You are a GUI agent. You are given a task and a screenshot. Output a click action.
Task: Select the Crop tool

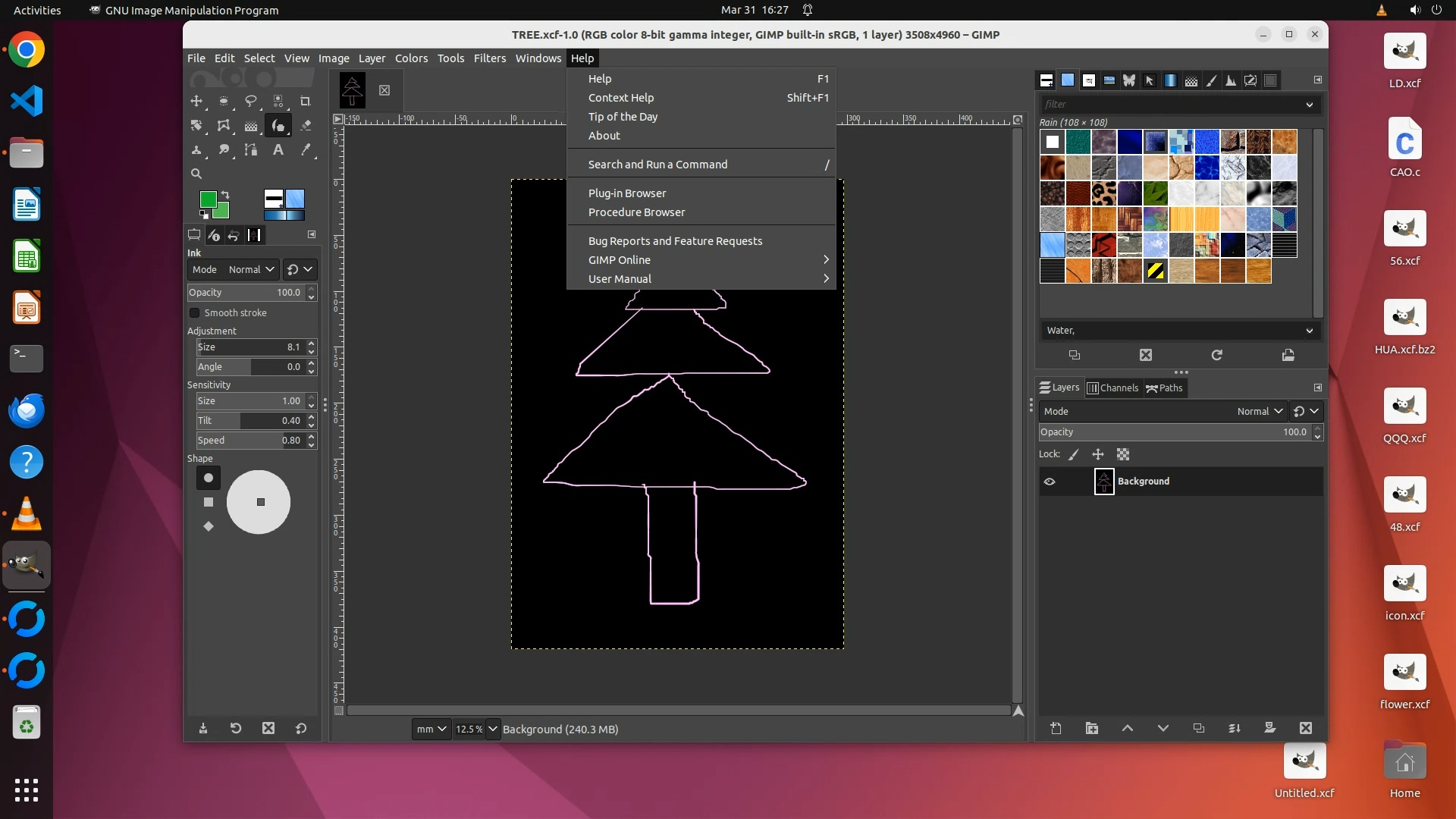tap(305, 101)
